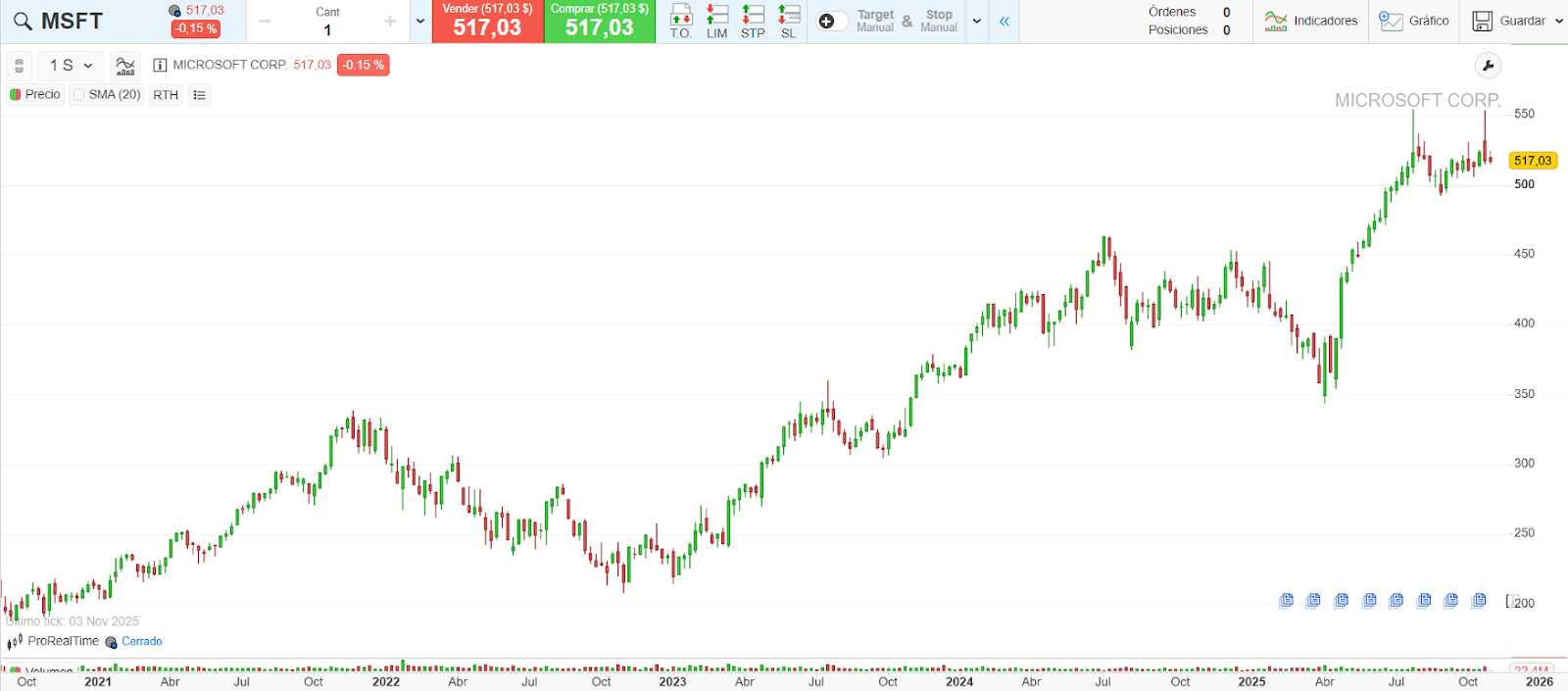
Task: Open the legend list icon next to RTH
Action: 199,95
